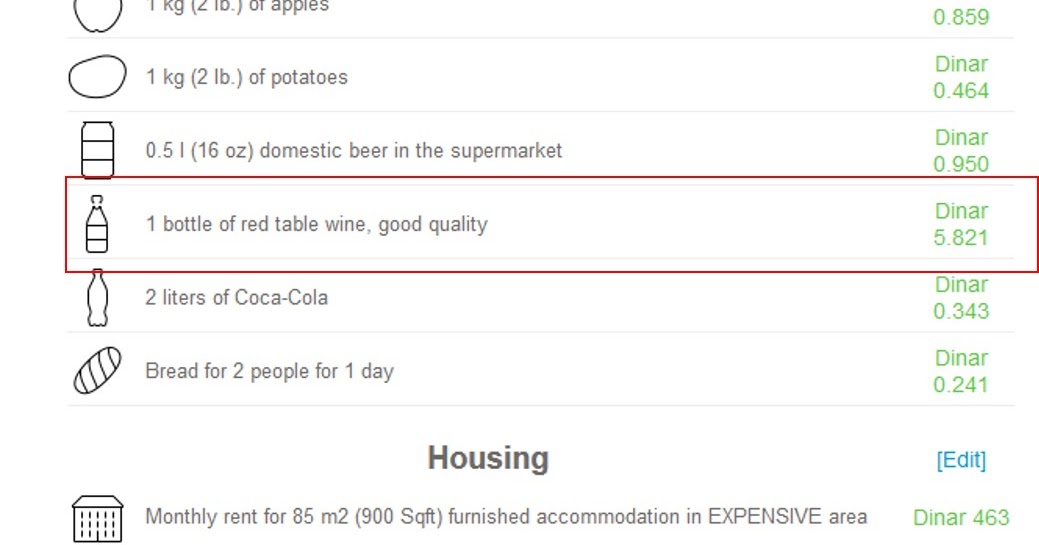Click the bread price Dinar 0.241
Image resolution: width=1039 pixels, height=545 pixels.
coord(961,371)
